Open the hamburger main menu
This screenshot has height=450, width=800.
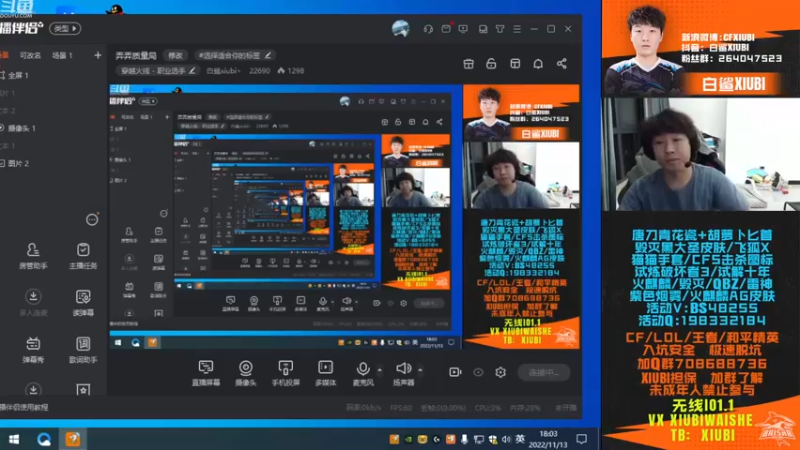point(517,29)
